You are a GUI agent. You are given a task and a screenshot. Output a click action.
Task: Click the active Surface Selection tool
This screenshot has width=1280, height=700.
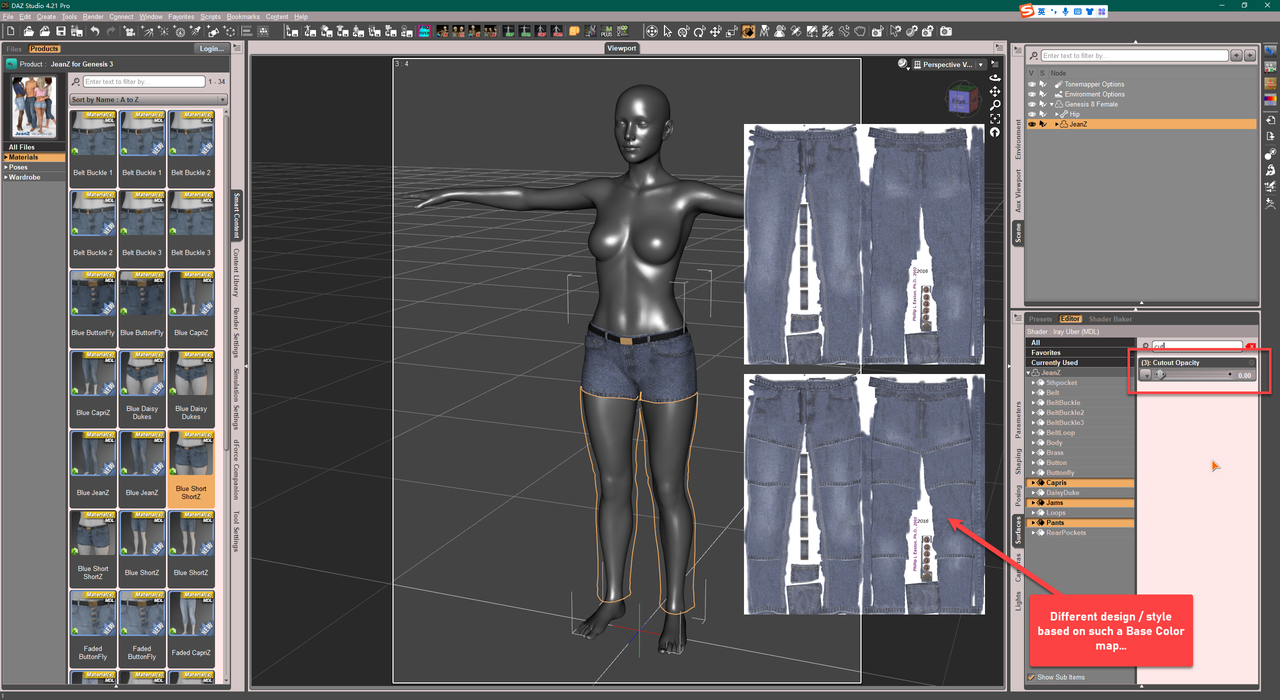(x=747, y=31)
